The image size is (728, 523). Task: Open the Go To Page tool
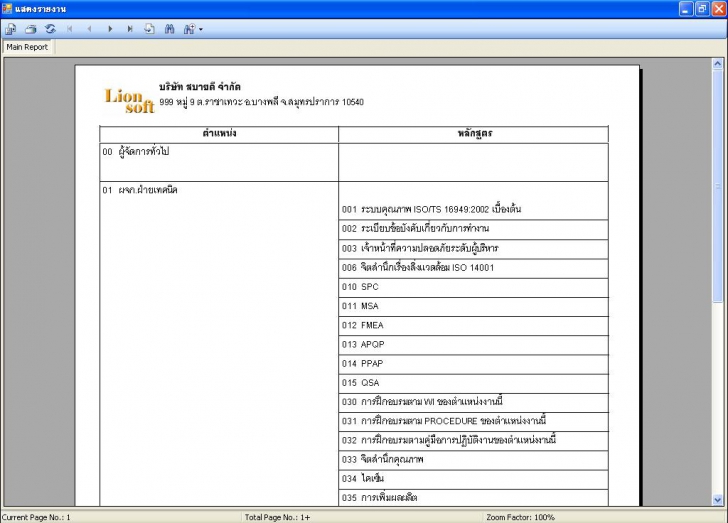point(150,29)
